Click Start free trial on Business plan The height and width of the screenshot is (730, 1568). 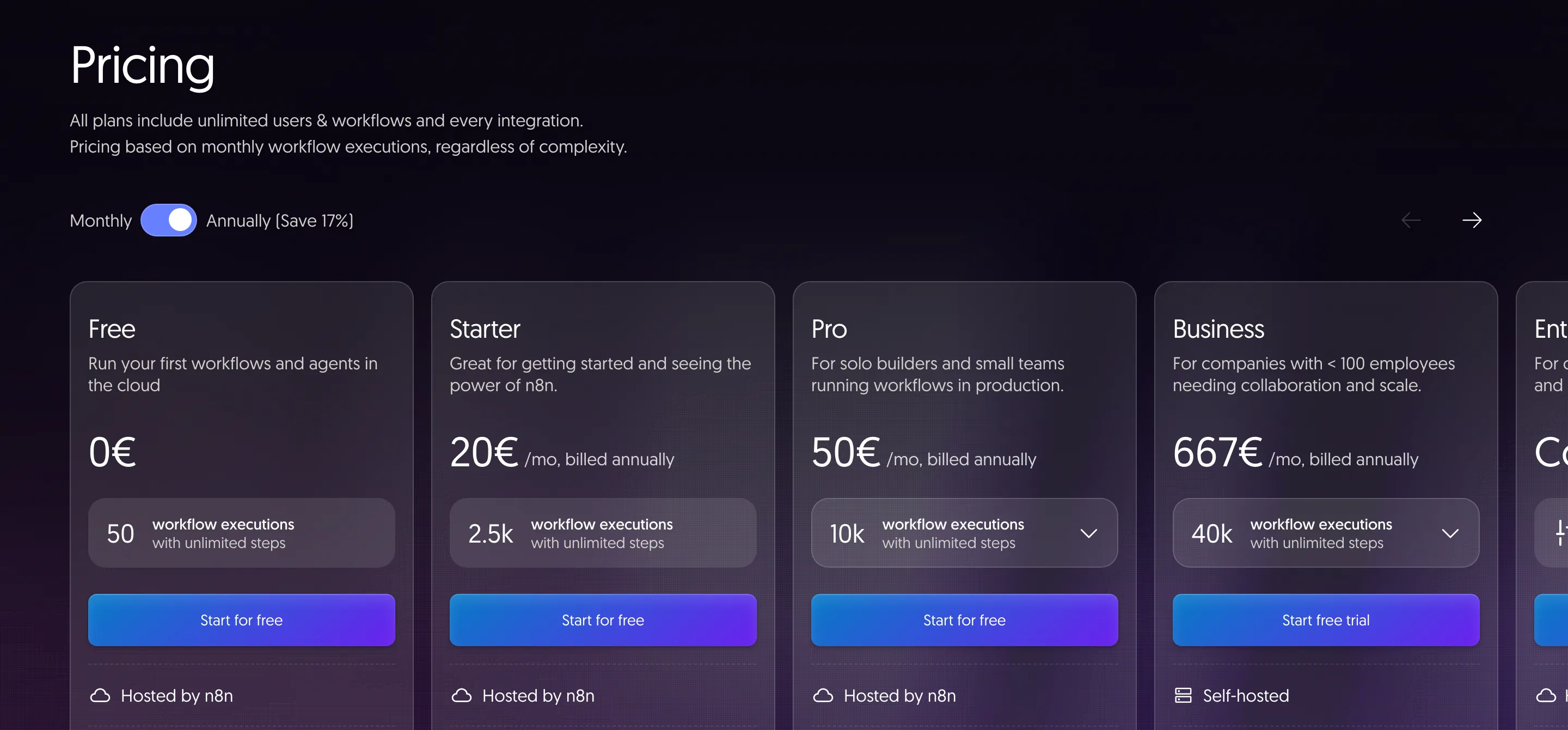click(x=1326, y=620)
